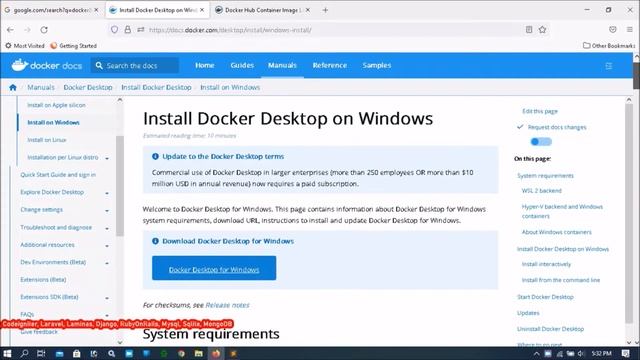Open Firefox hamburger menu
Image resolution: width=640 pixels, height=360 pixels.
pyautogui.click(x=630, y=29)
